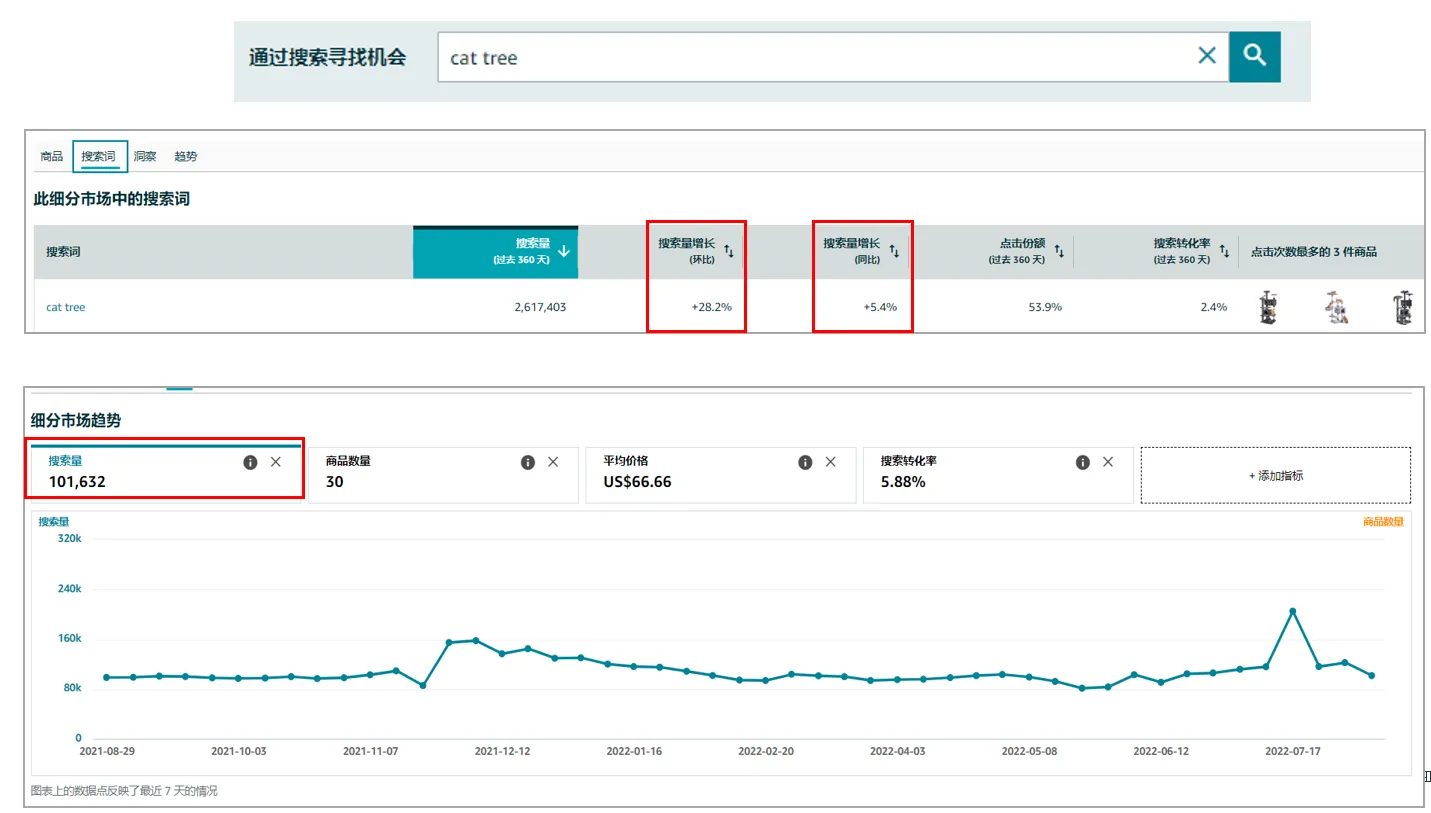Click the 添加指标 button
Viewport: 1431px width, 813px height.
coord(1275,476)
